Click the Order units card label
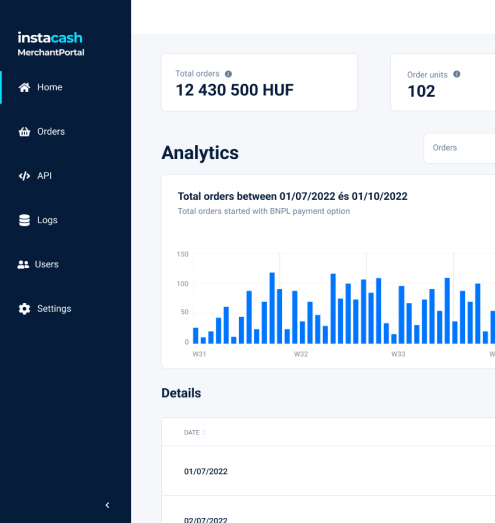This screenshot has width=495, height=523. click(427, 75)
